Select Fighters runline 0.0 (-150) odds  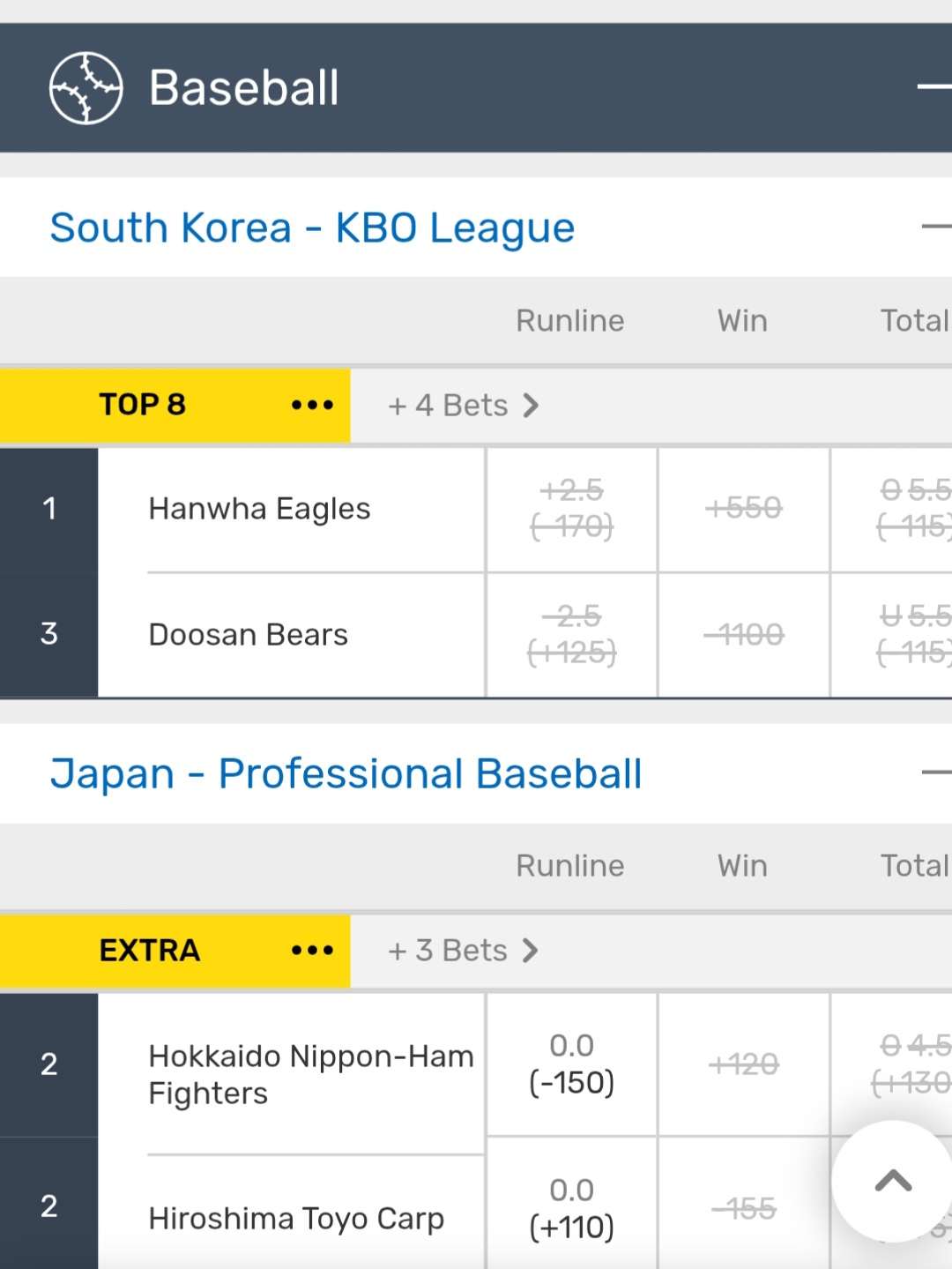click(x=571, y=1064)
